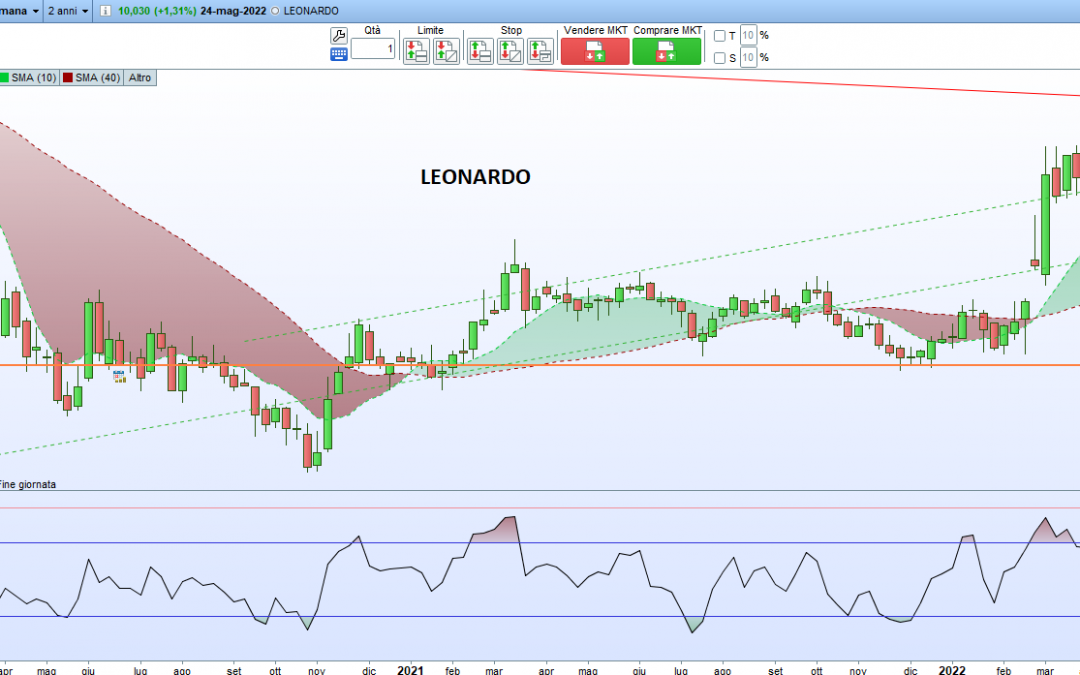Screen dimensions: 1080x675
Task: Click the middle Stop order icon
Action: point(510,52)
